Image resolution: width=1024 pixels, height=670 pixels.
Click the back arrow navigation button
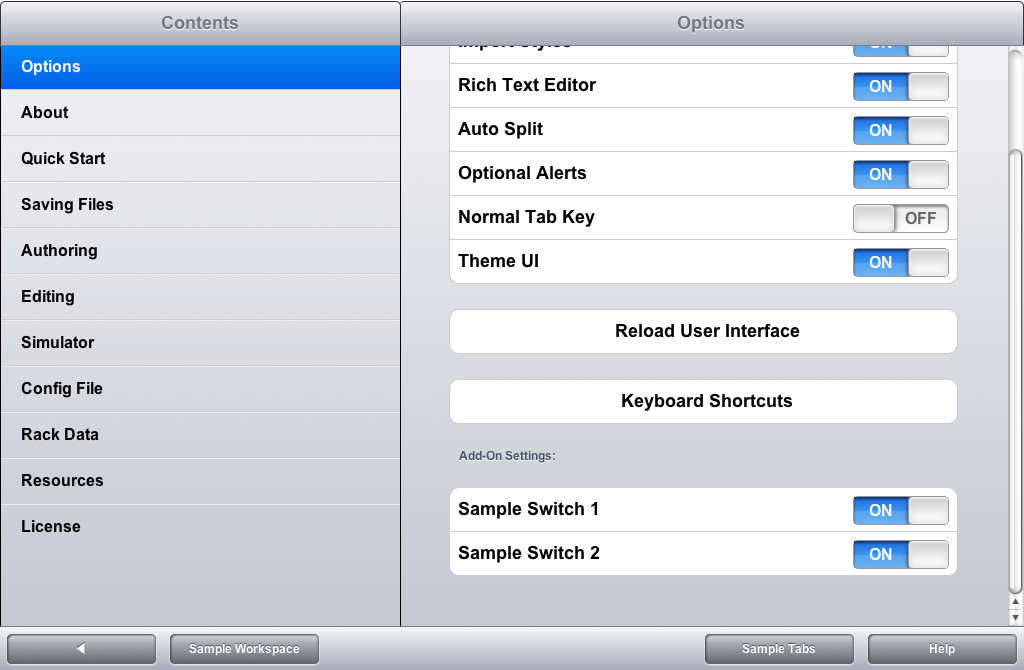pyautogui.click(x=81, y=648)
